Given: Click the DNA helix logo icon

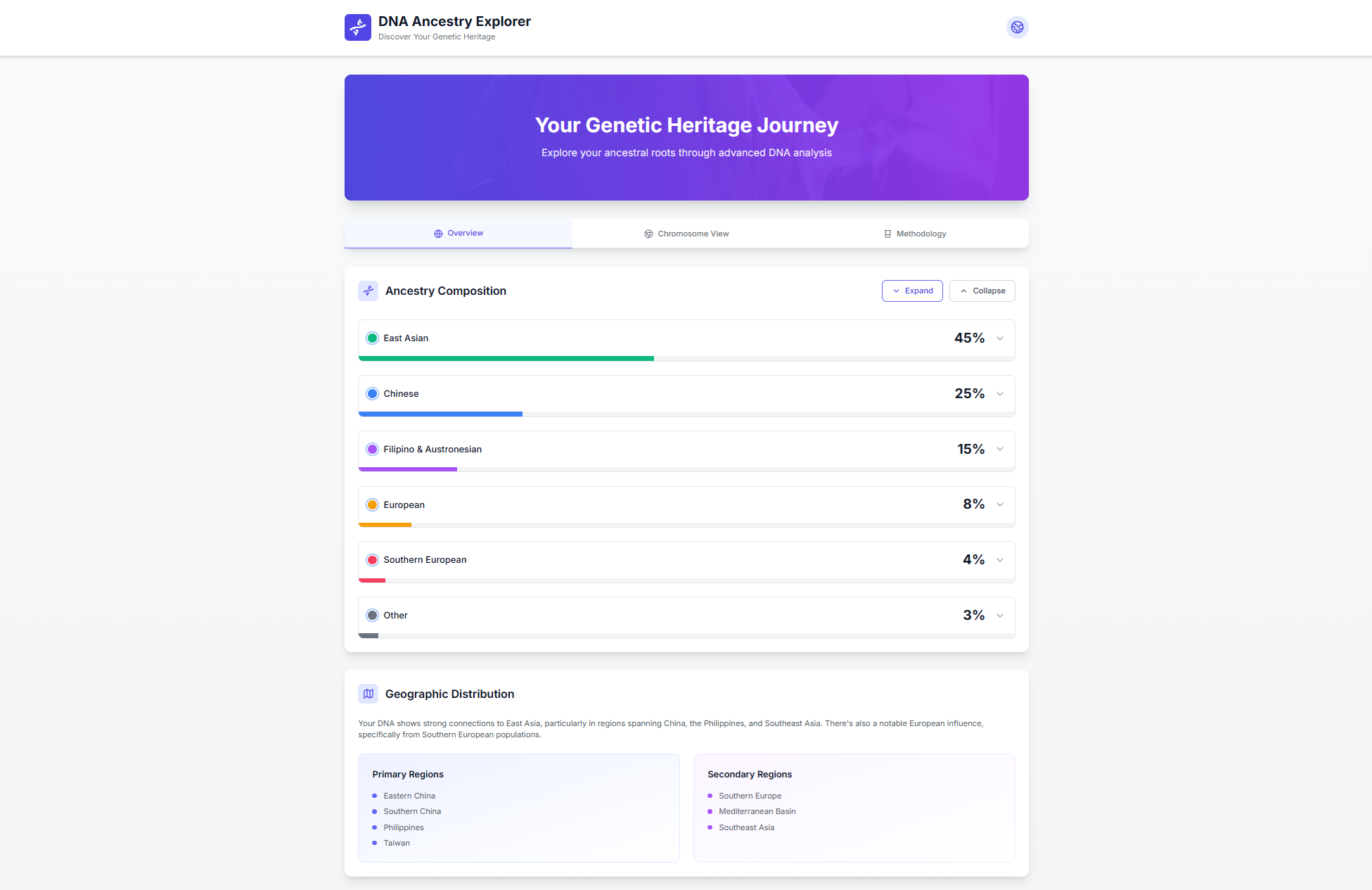Looking at the screenshot, I should 357,27.
